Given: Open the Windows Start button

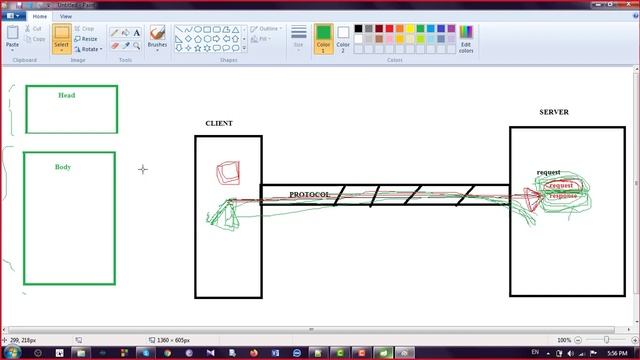Looking at the screenshot, I should pyautogui.click(x=12, y=353).
